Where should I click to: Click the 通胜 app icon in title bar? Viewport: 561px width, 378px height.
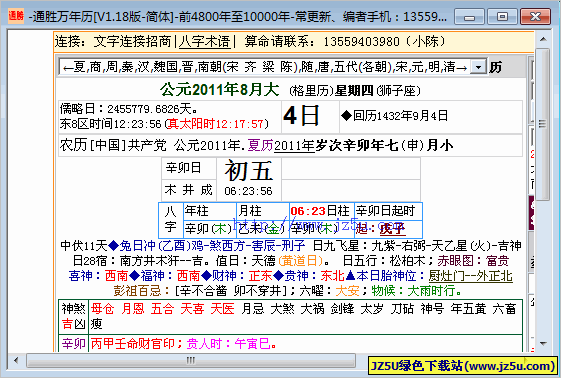point(16,16)
